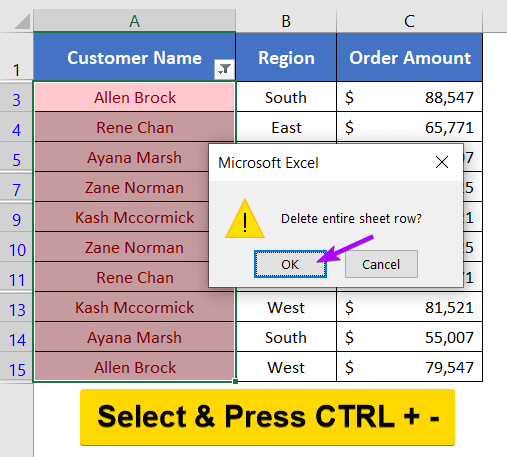Select Kash Mccormick cell in row 9
Screen dimensions: 507x457
[122, 217]
